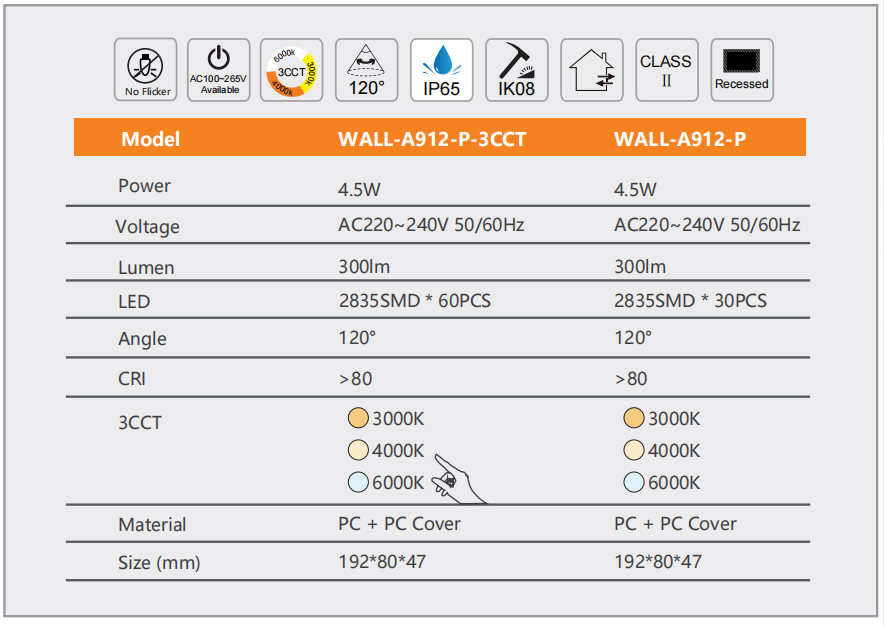Screen dimensions: 884x626
Task: Click the 2835SMD * 60PCS LED value
Action: pyautogui.click(x=414, y=300)
